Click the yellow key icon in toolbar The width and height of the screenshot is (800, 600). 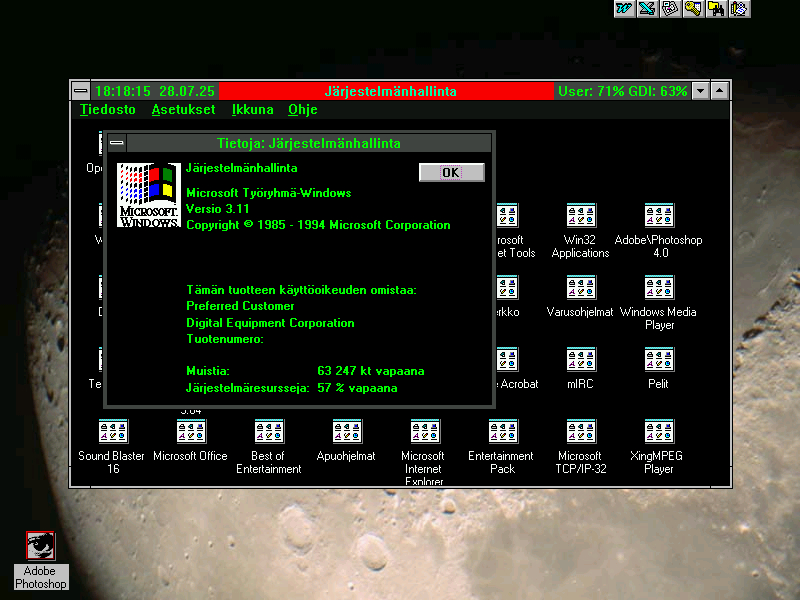693,9
